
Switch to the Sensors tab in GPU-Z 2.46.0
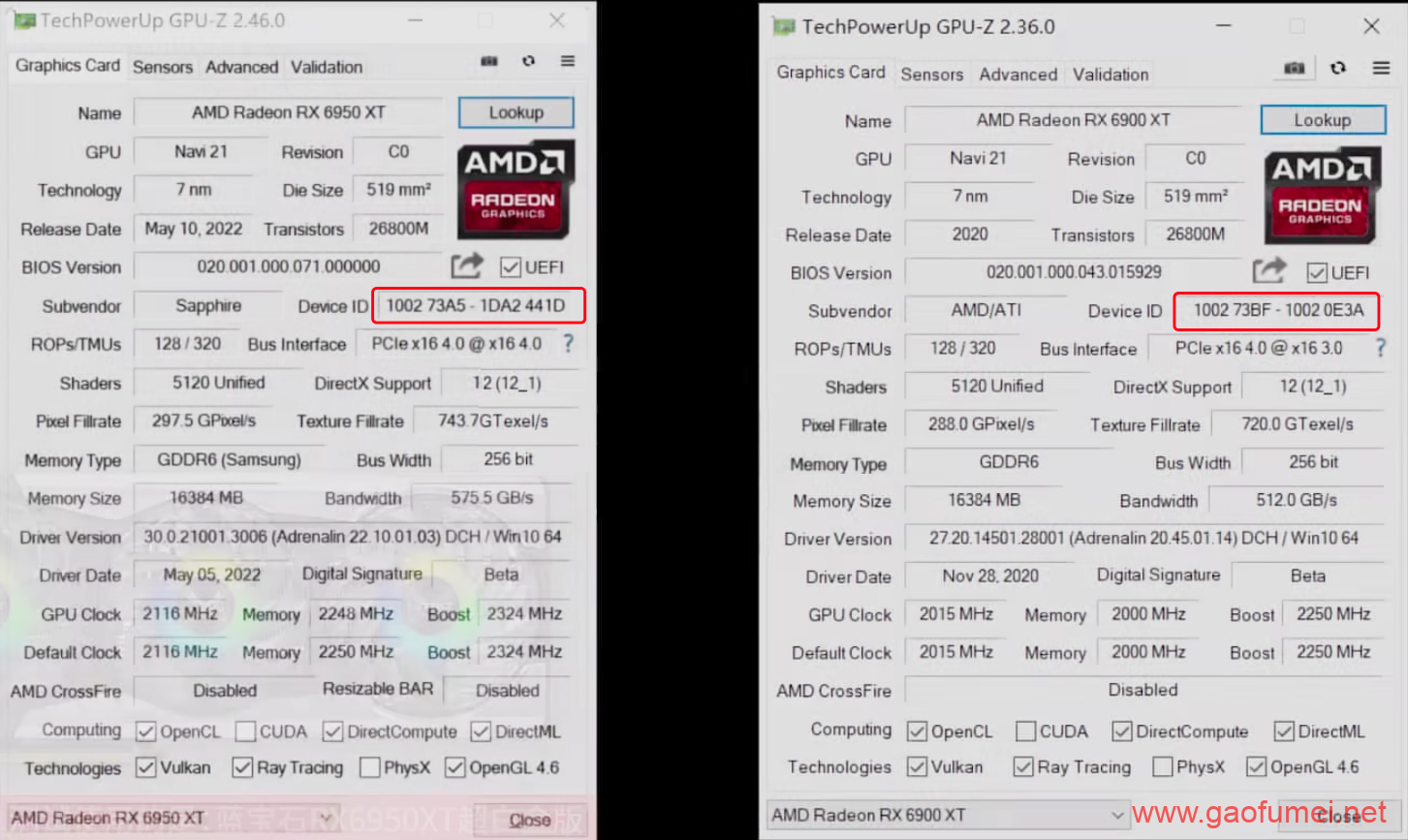[163, 67]
